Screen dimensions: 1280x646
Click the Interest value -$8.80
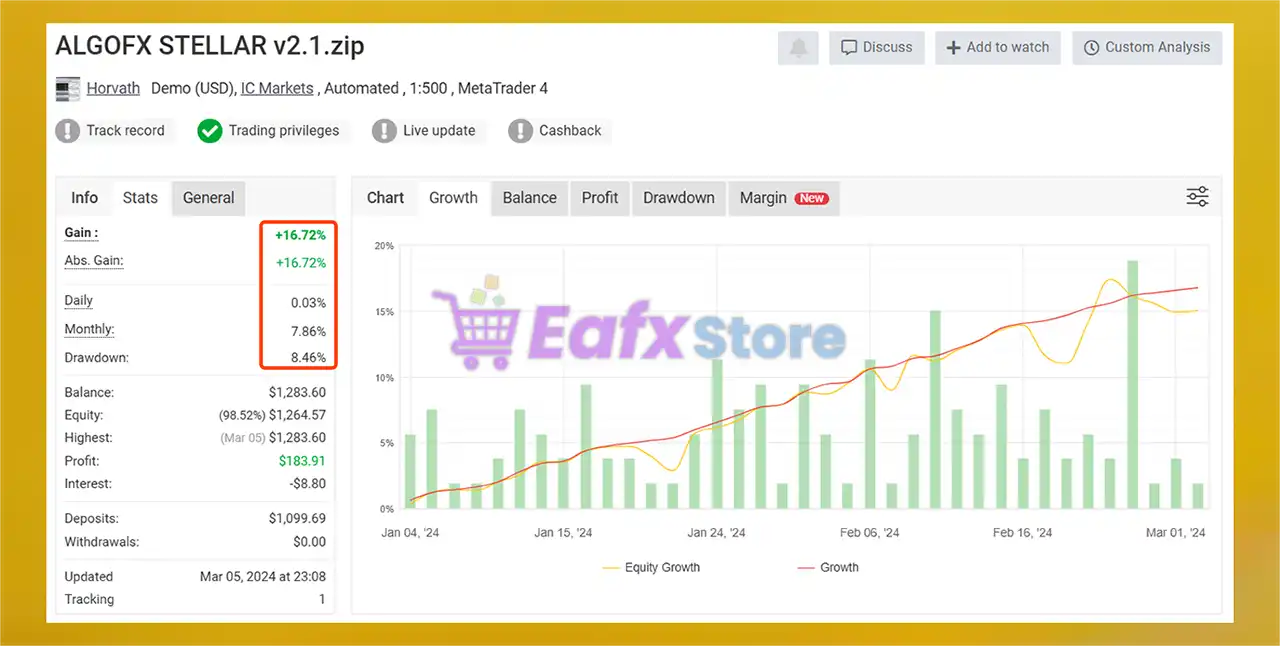tap(306, 484)
